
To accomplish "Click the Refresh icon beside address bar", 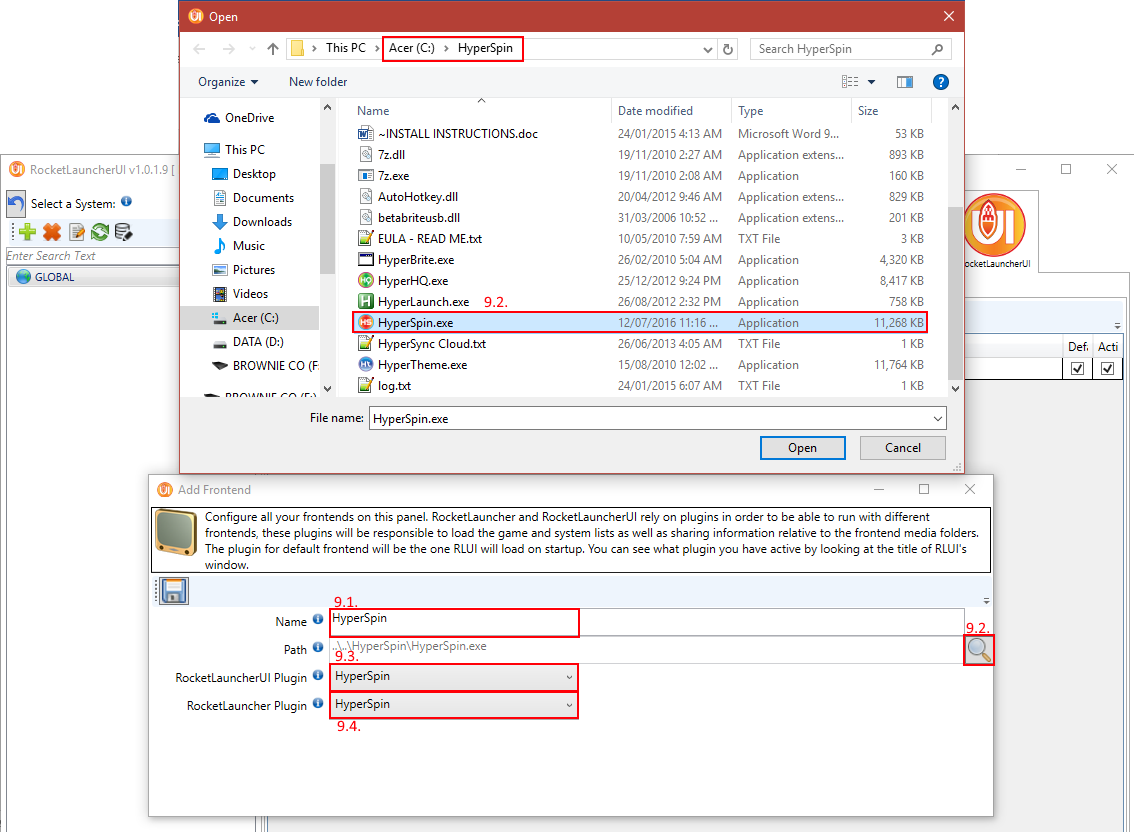I will [728, 49].
